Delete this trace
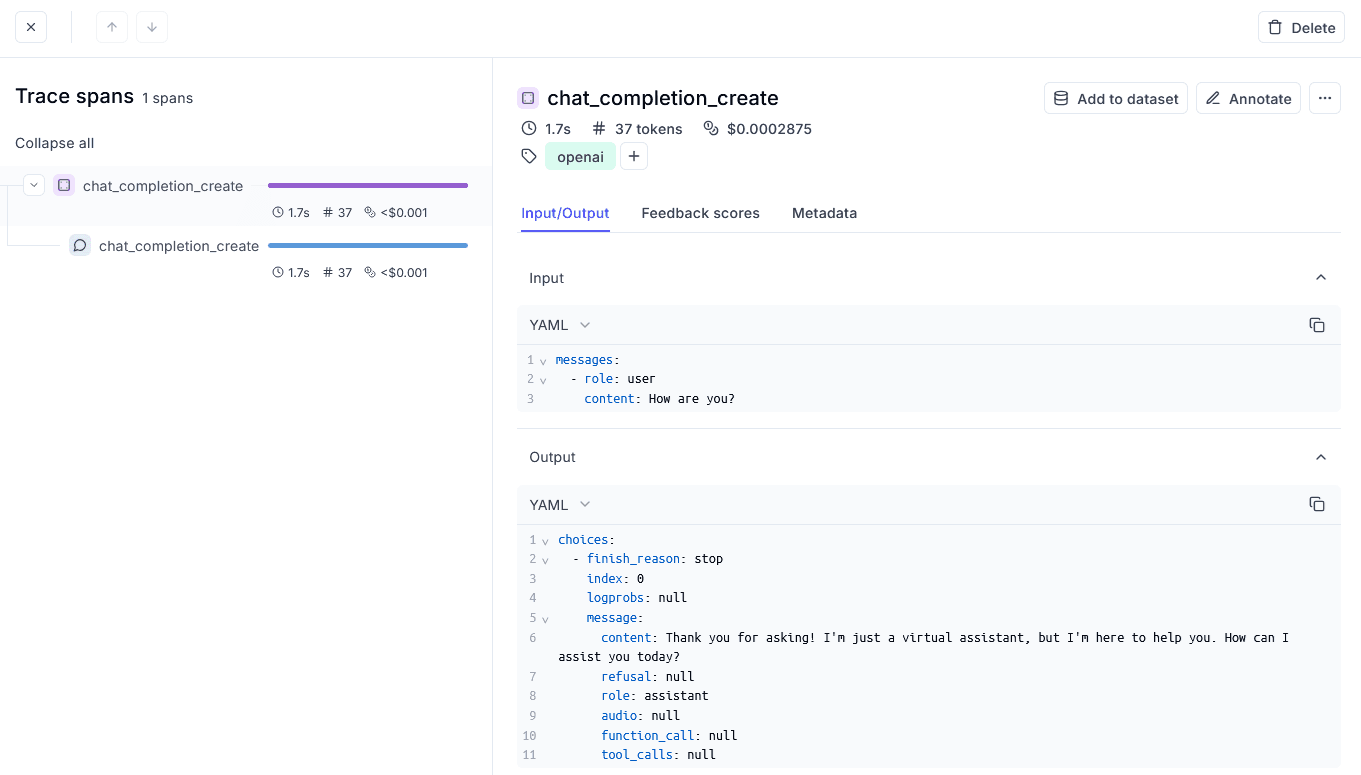The width and height of the screenshot is (1361, 775). point(1300,27)
